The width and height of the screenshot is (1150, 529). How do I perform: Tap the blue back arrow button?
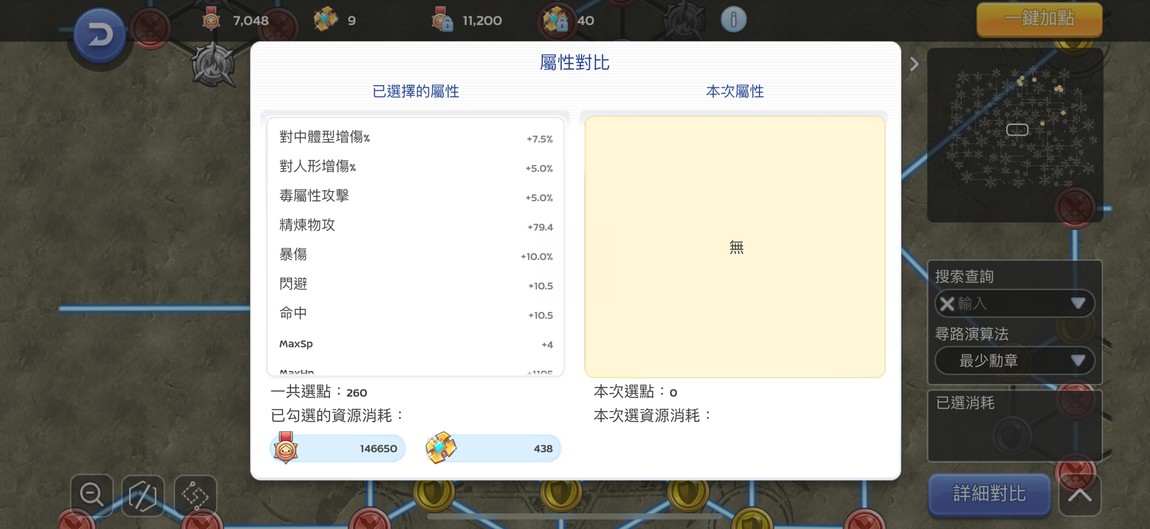point(100,36)
